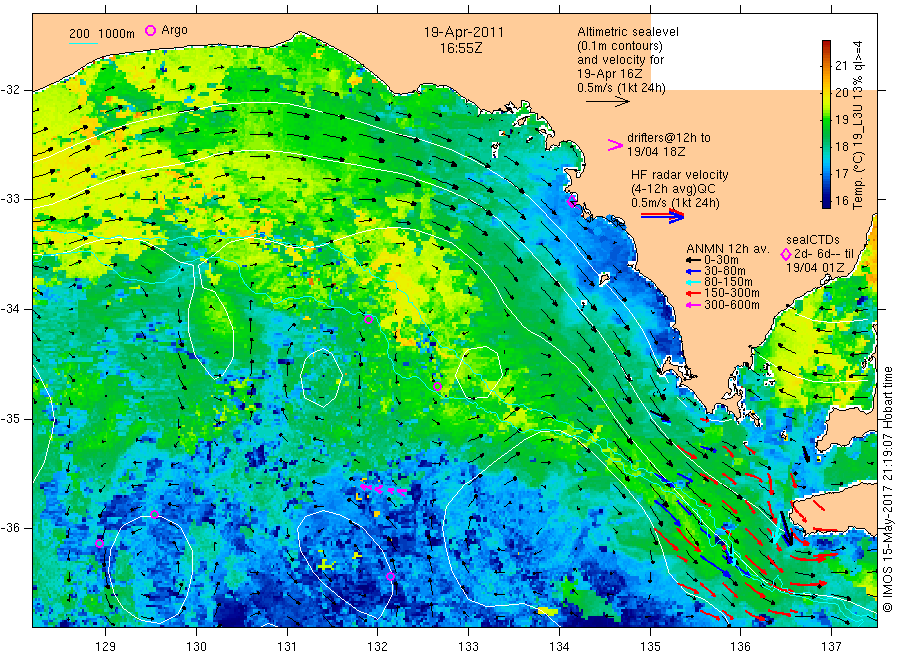Click the blue 30-80m ANMN arrow
The height and width of the screenshot is (660, 900).
(693, 271)
